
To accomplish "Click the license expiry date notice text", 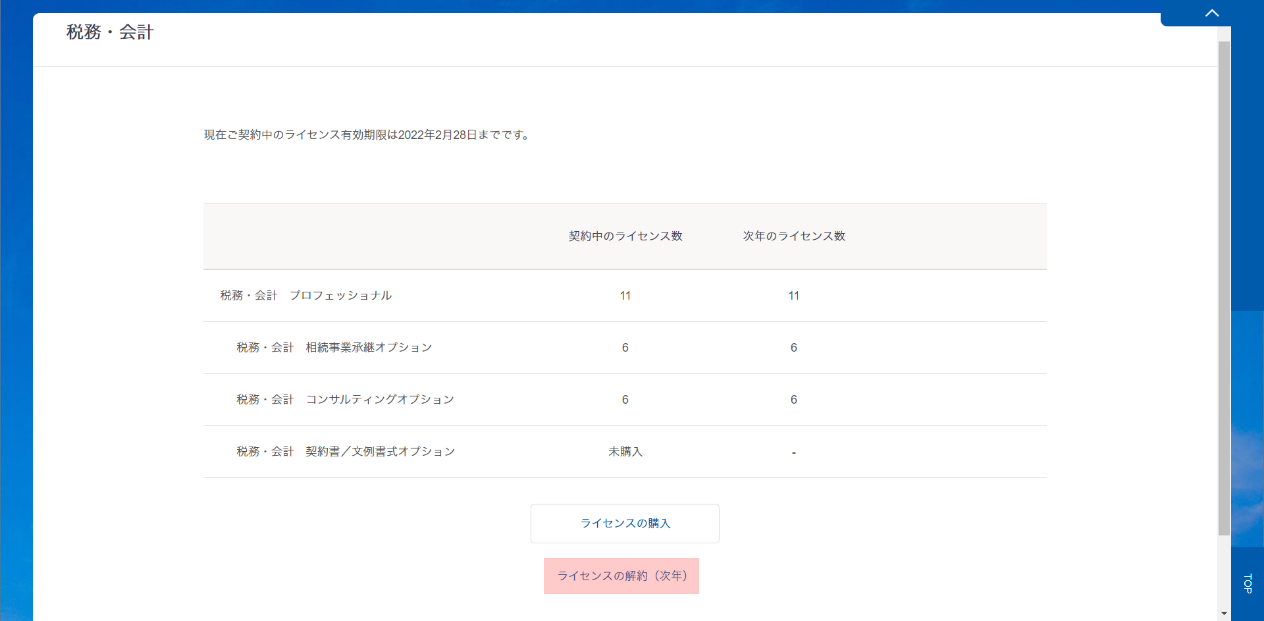I will [x=366, y=135].
